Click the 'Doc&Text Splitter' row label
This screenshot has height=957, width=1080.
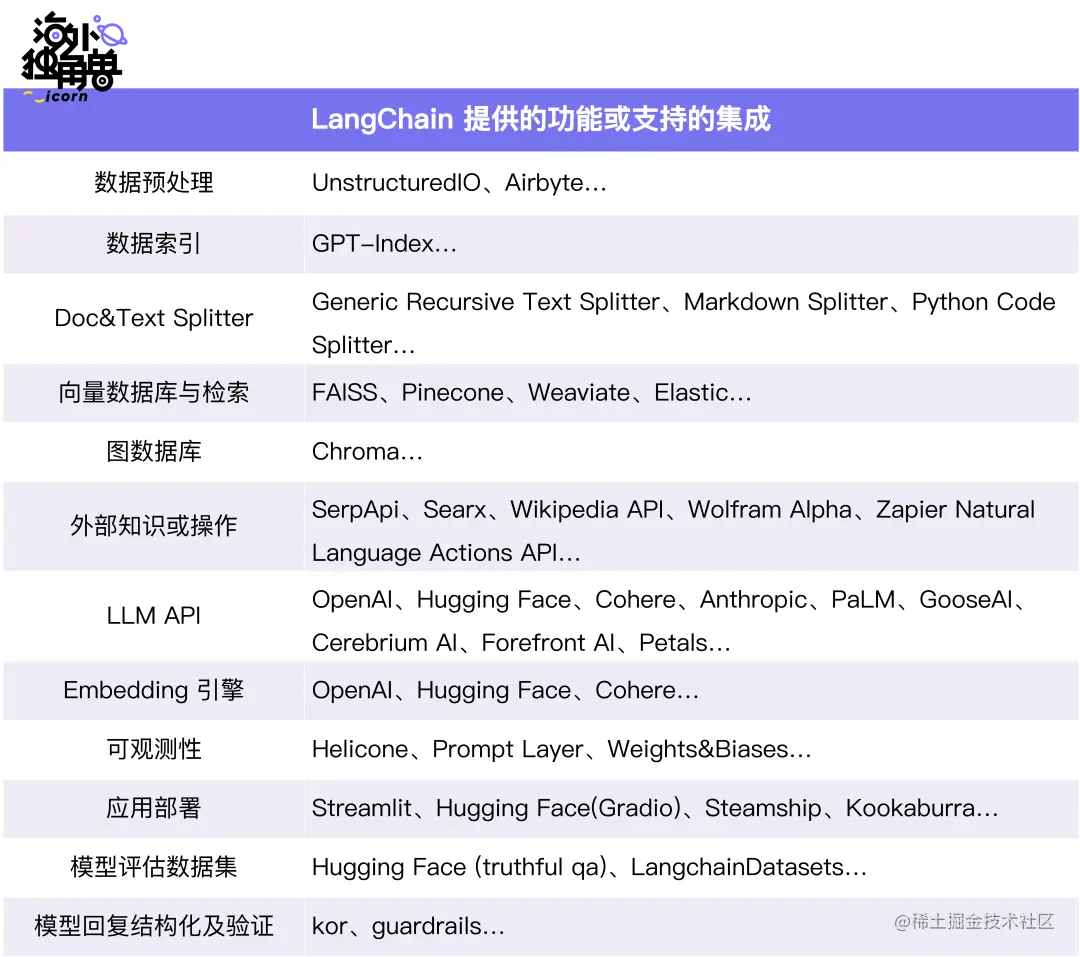[x=154, y=318]
